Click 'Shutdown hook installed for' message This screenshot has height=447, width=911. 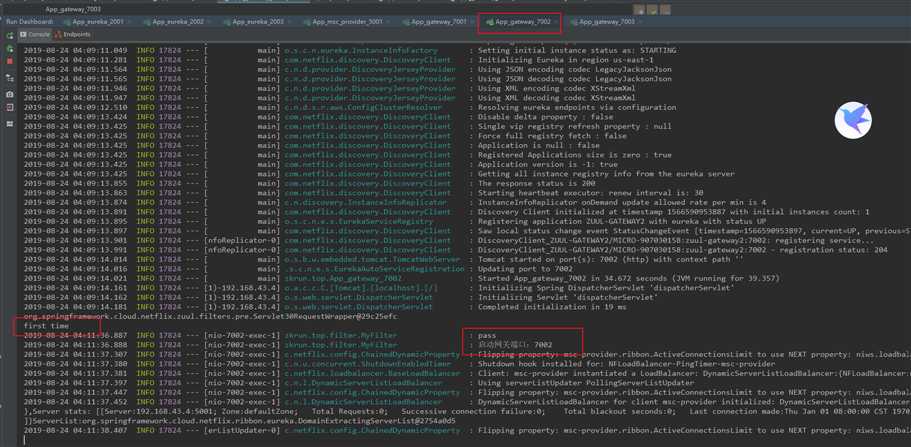point(626,364)
